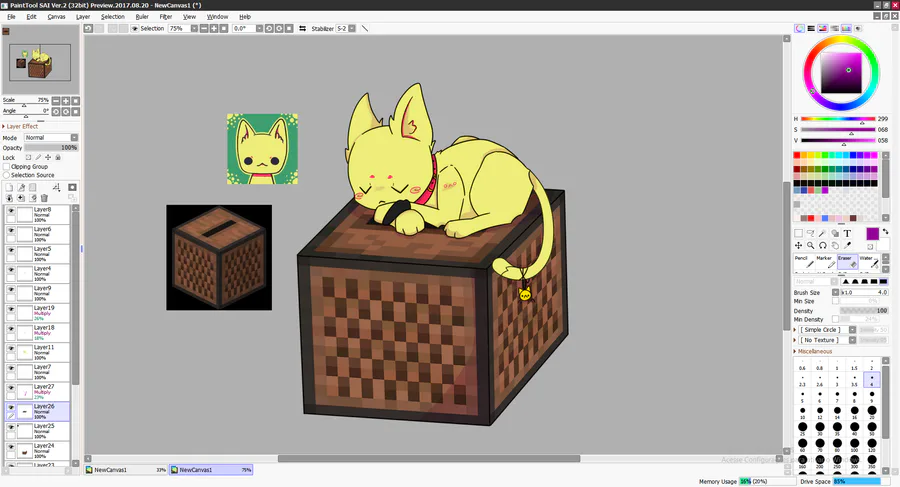Toggle visibility eye of Layer6
The image size is (900, 487).
click(11, 230)
